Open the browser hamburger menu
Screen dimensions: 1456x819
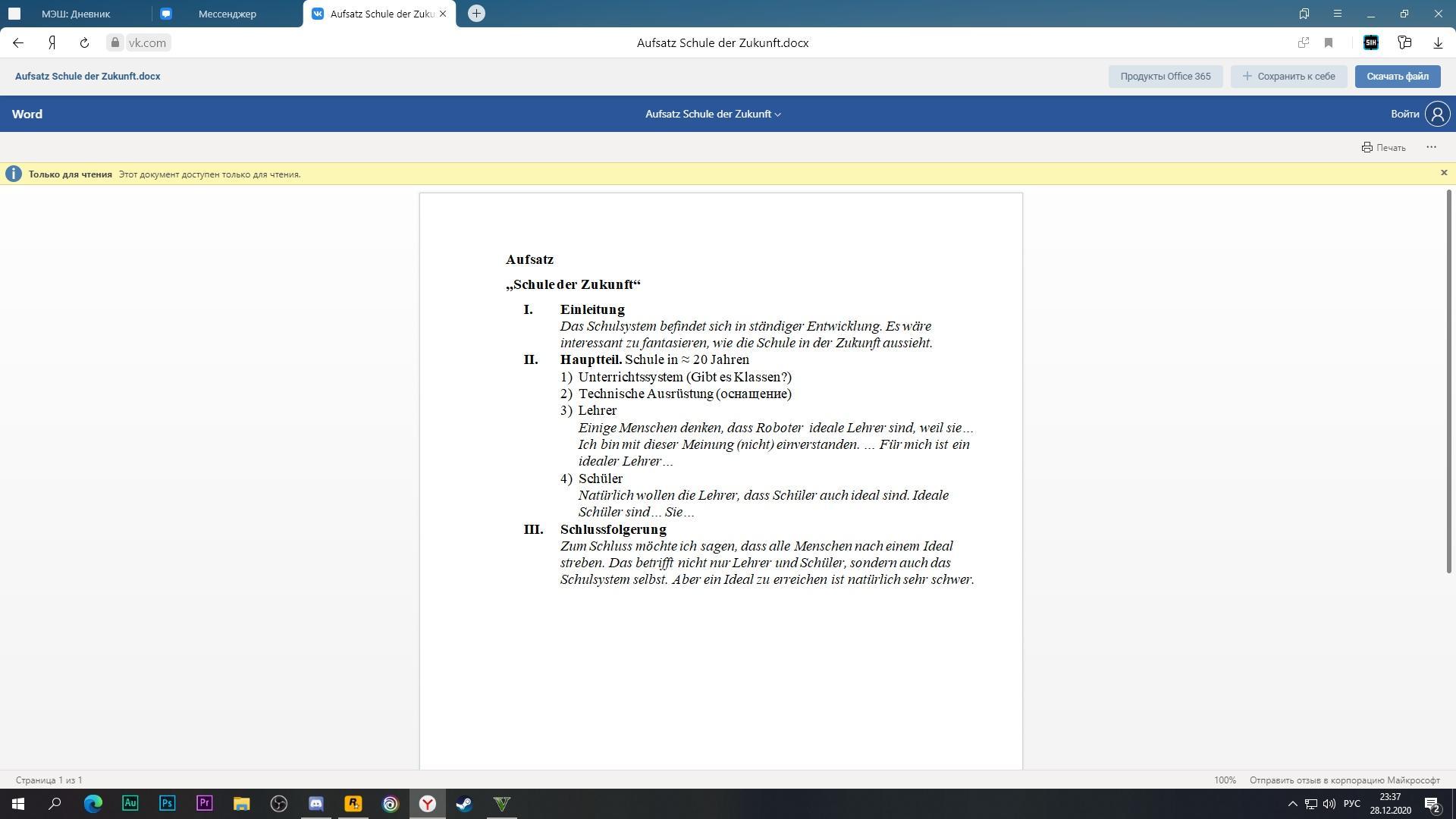click(x=1338, y=14)
